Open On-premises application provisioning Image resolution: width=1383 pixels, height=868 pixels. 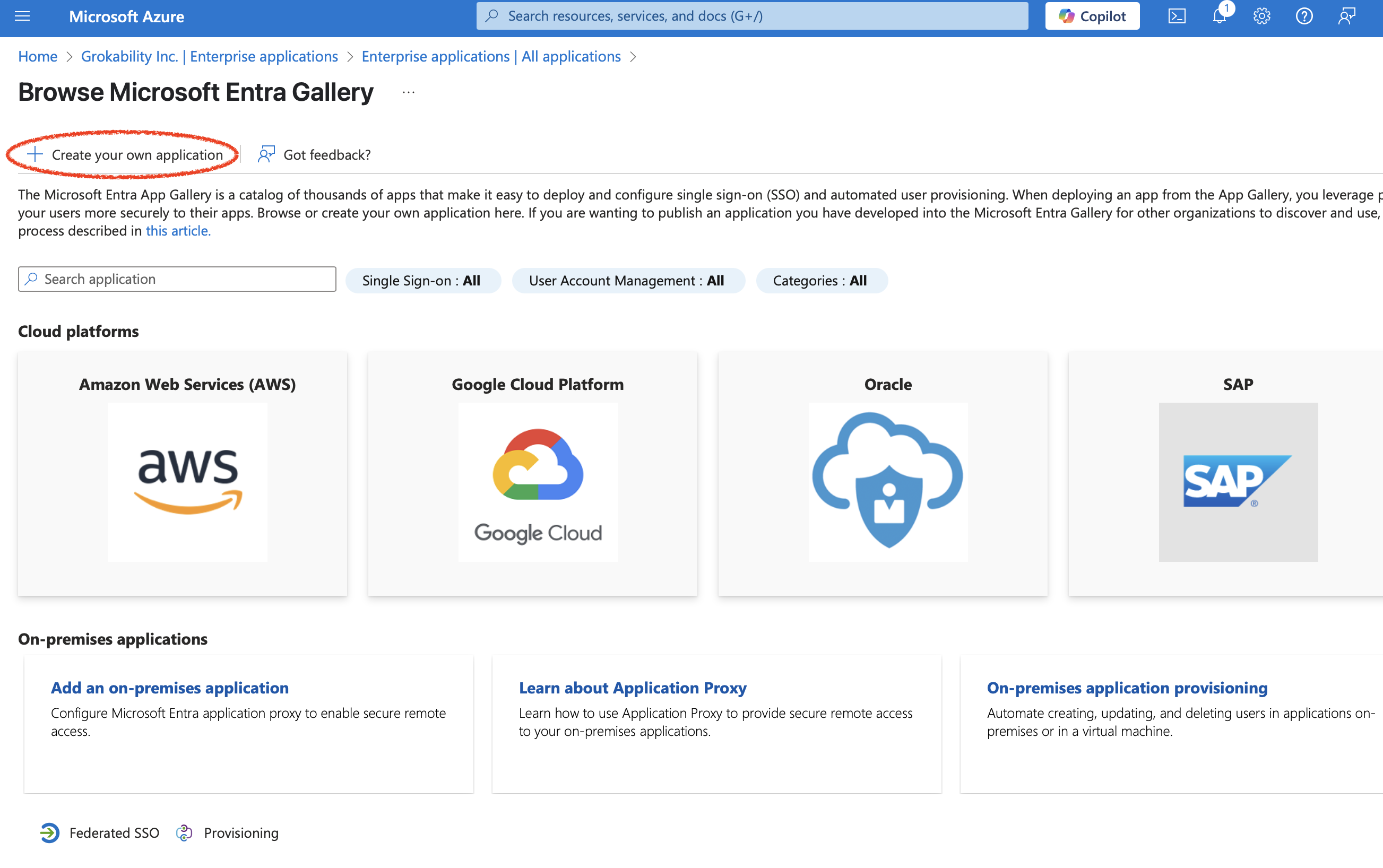pos(1127,688)
